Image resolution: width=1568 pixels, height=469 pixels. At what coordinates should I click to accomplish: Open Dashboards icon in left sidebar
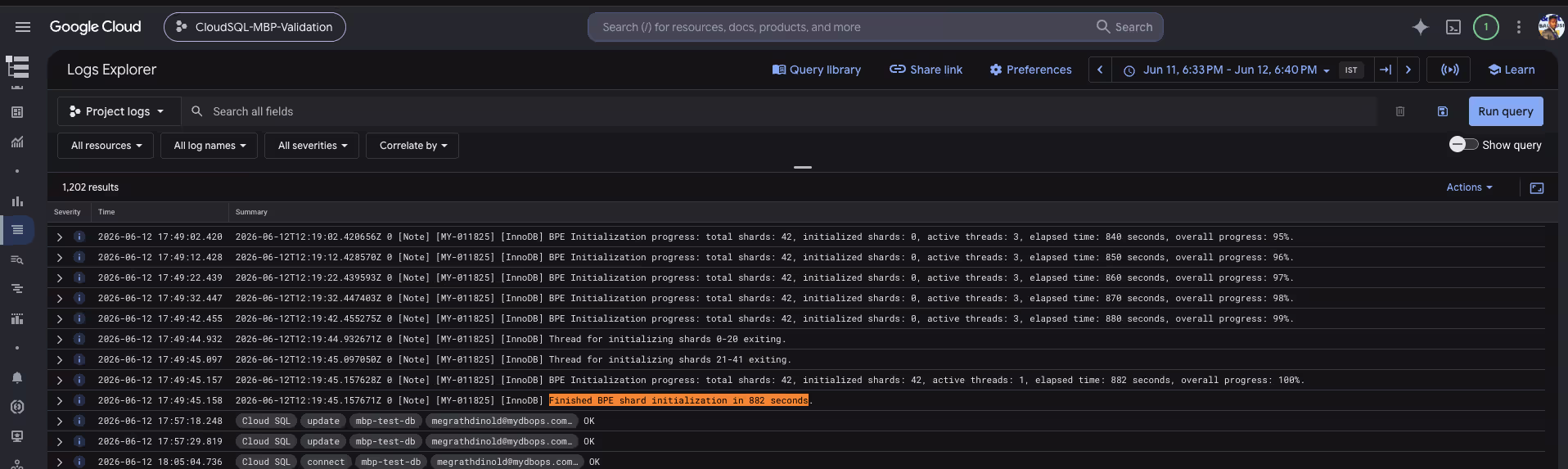coord(17,112)
